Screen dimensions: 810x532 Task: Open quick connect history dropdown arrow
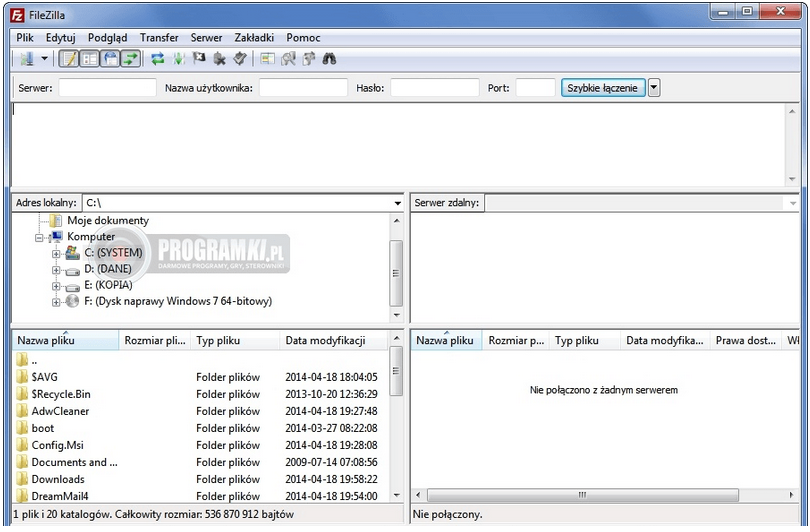654,88
